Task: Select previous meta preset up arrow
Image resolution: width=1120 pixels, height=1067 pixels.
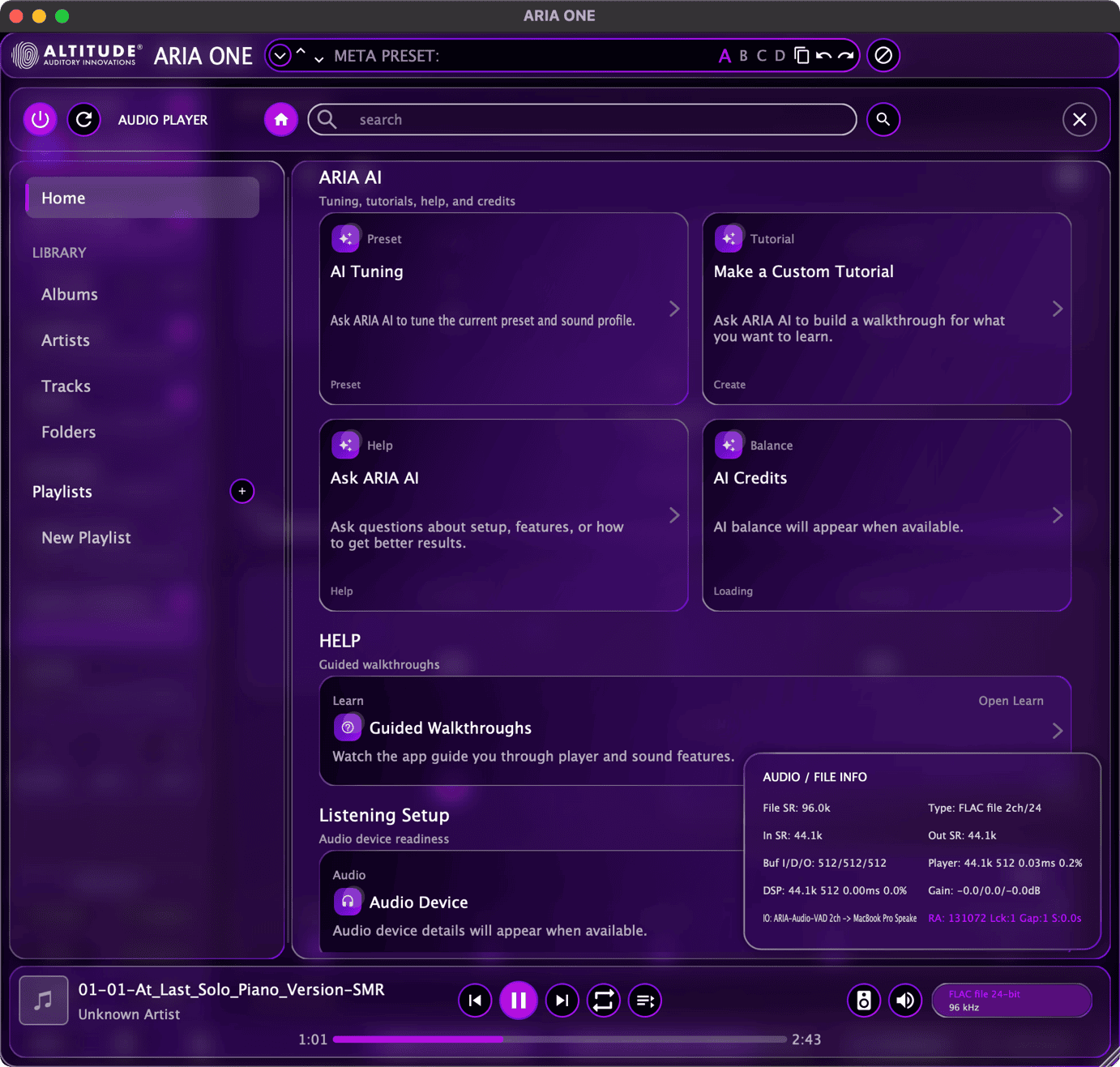Action: point(301,52)
